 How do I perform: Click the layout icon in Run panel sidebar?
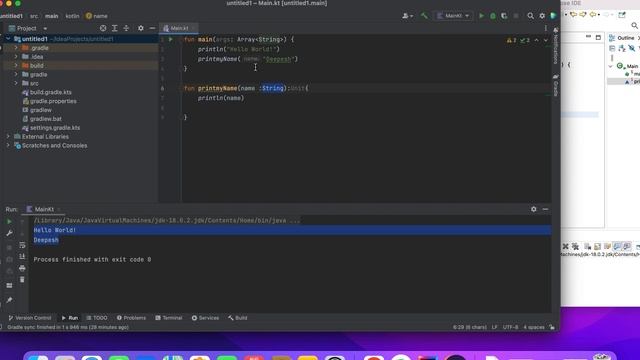(9, 285)
